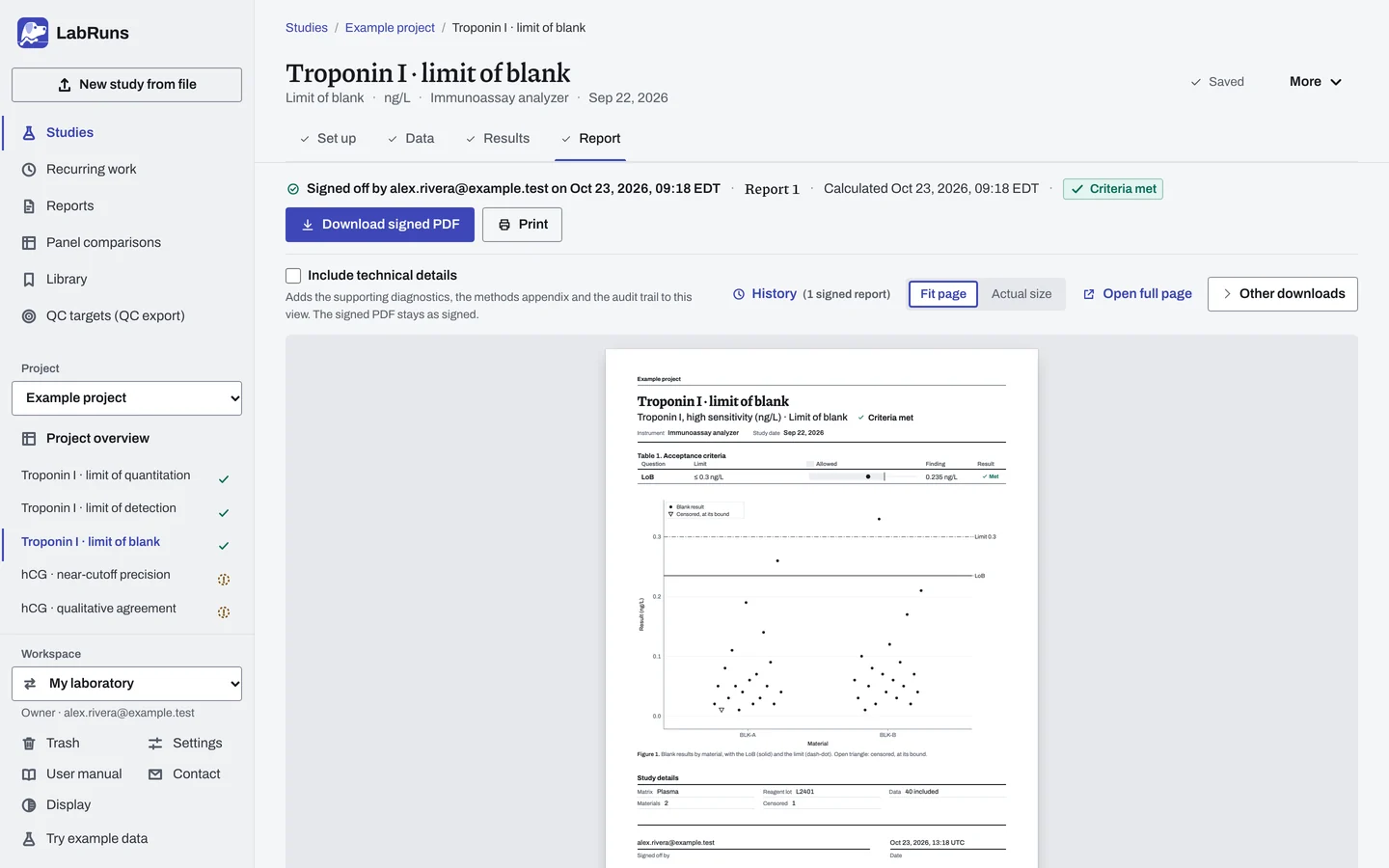The width and height of the screenshot is (1389, 868).
Task: Enable Include technical details checkbox
Action: click(x=293, y=276)
